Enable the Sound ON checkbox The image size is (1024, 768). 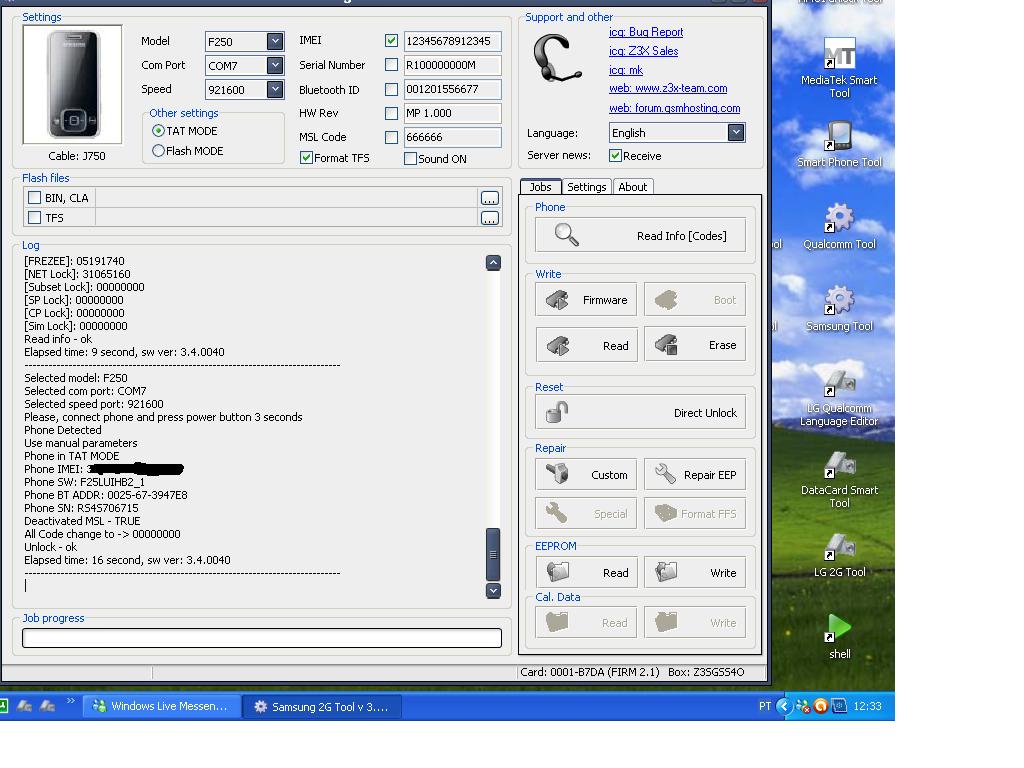click(x=411, y=158)
